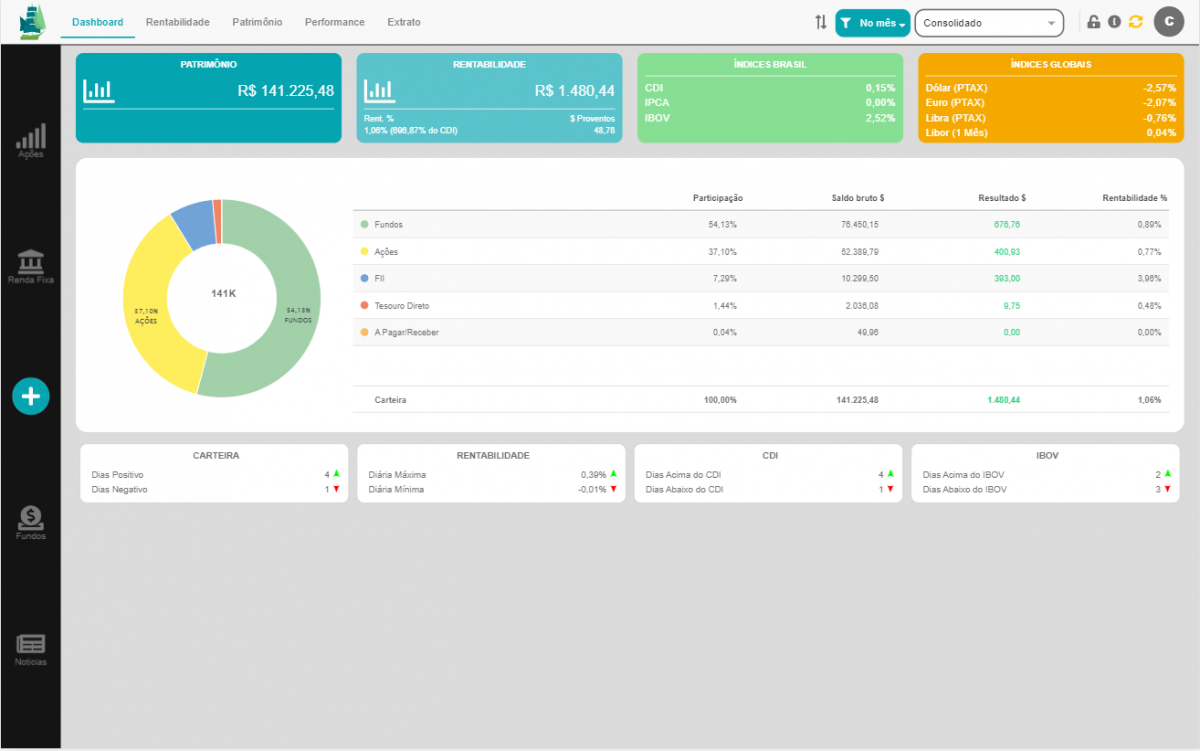Image resolution: width=1200 pixels, height=751 pixels.
Task: Open the user avatar C menu
Action: coord(1168,22)
